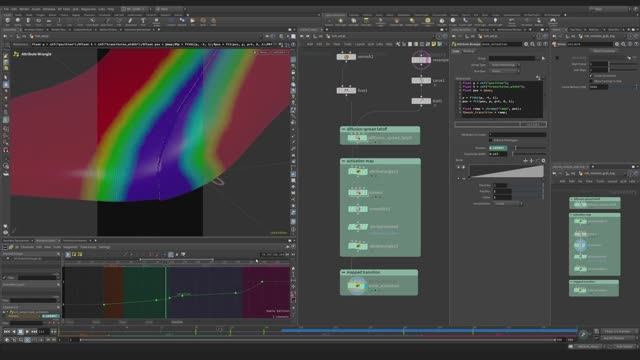
Task: Jump to first frame in playbar
Action: (x=7, y=332)
